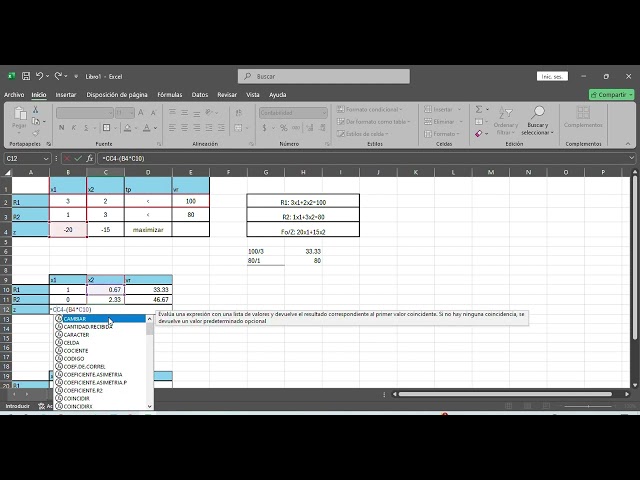Click the Buscar search box
The width and height of the screenshot is (640, 480).
coord(324,76)
